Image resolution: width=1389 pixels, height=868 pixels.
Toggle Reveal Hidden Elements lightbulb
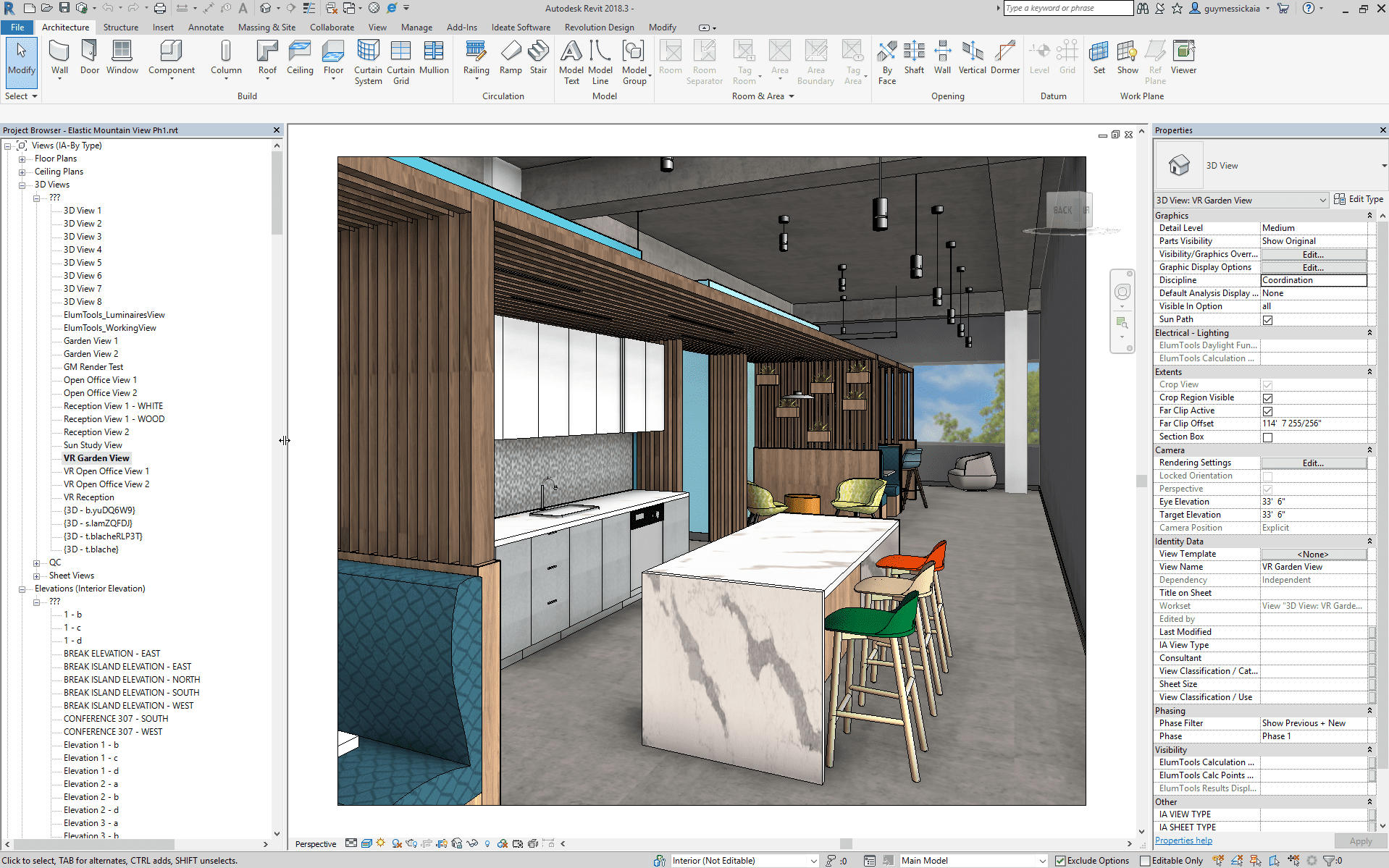click(487, 843)
